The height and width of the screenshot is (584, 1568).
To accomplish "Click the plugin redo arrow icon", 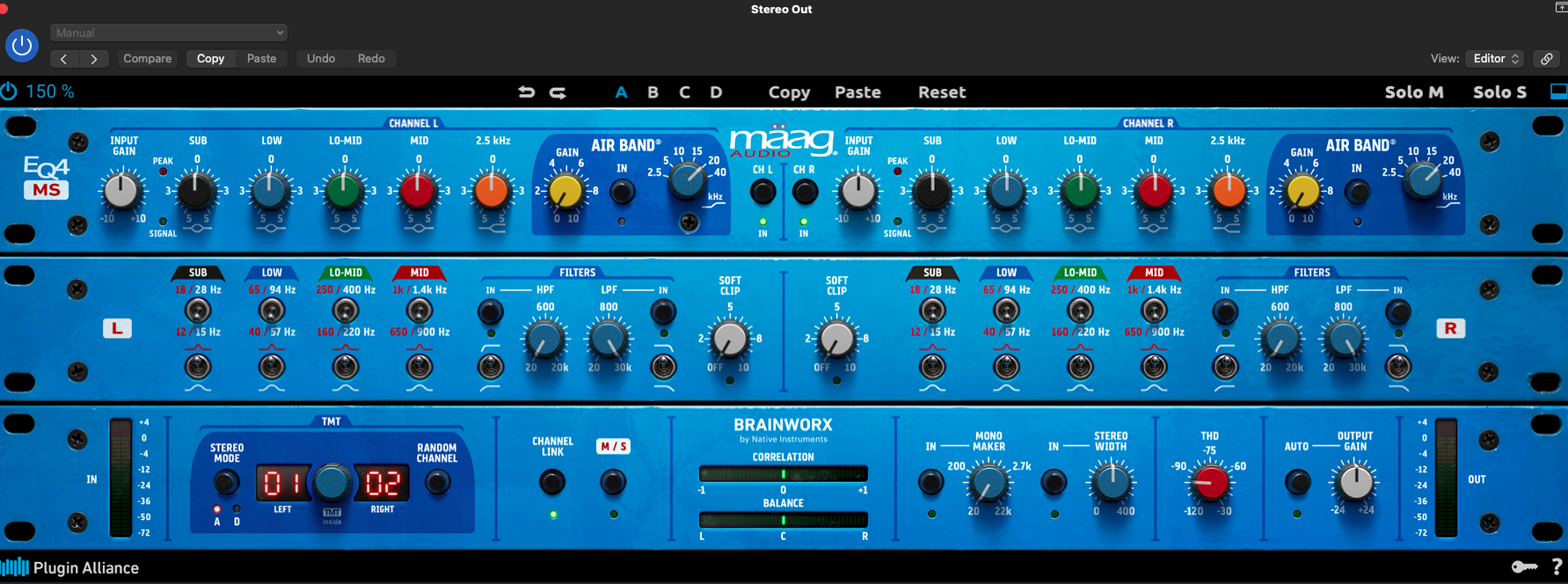I will click(x=558, y=92).
